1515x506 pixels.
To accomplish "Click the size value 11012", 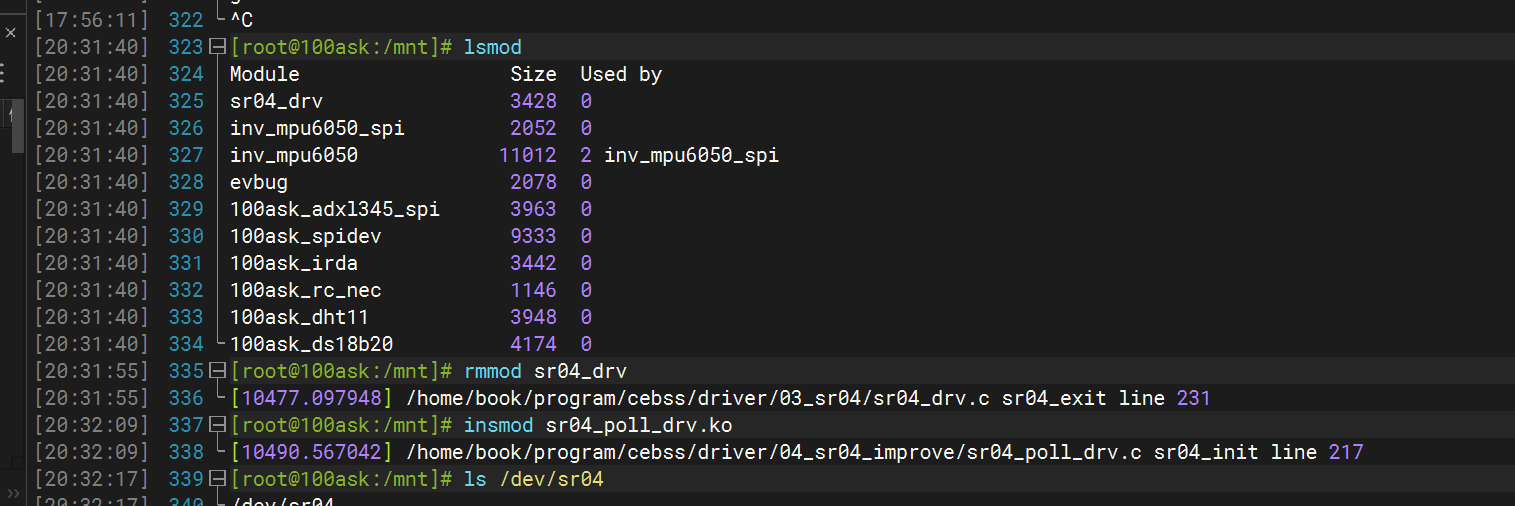I will point(527,155).
